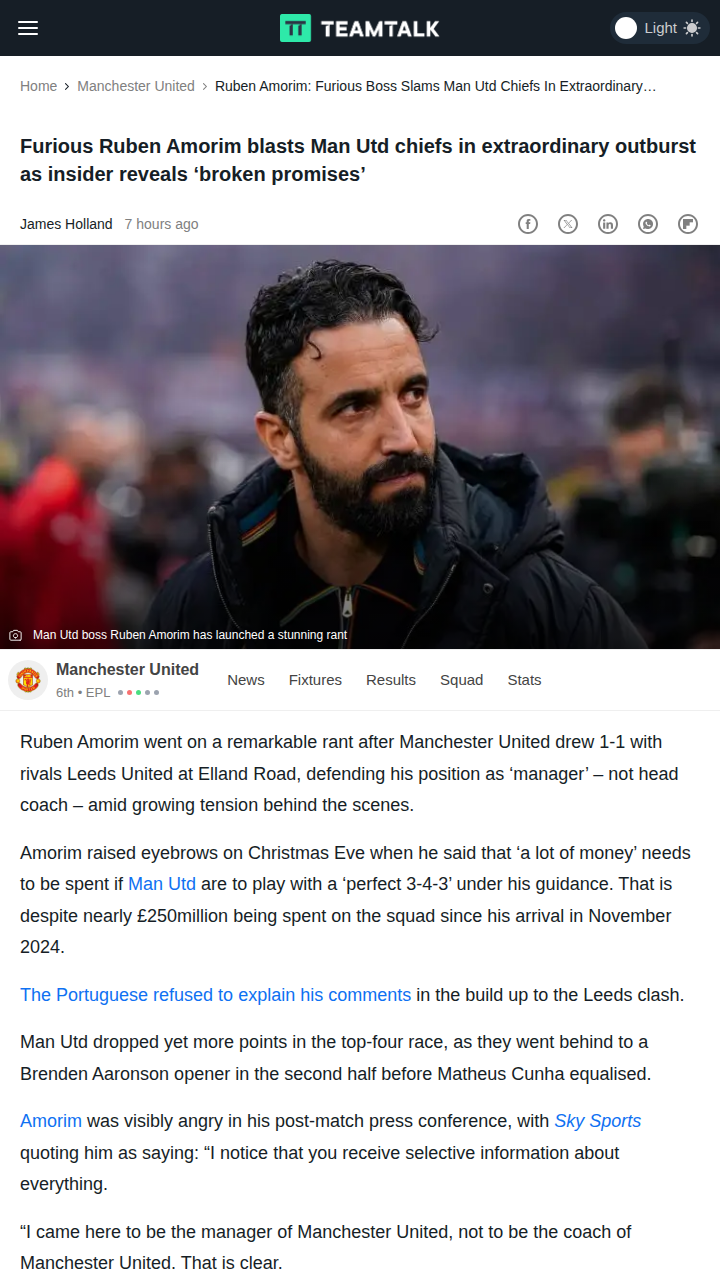The width and height of the screenshot is (720, 1280).
Task: Select the Results tab
Action: (x=391, y=680)
